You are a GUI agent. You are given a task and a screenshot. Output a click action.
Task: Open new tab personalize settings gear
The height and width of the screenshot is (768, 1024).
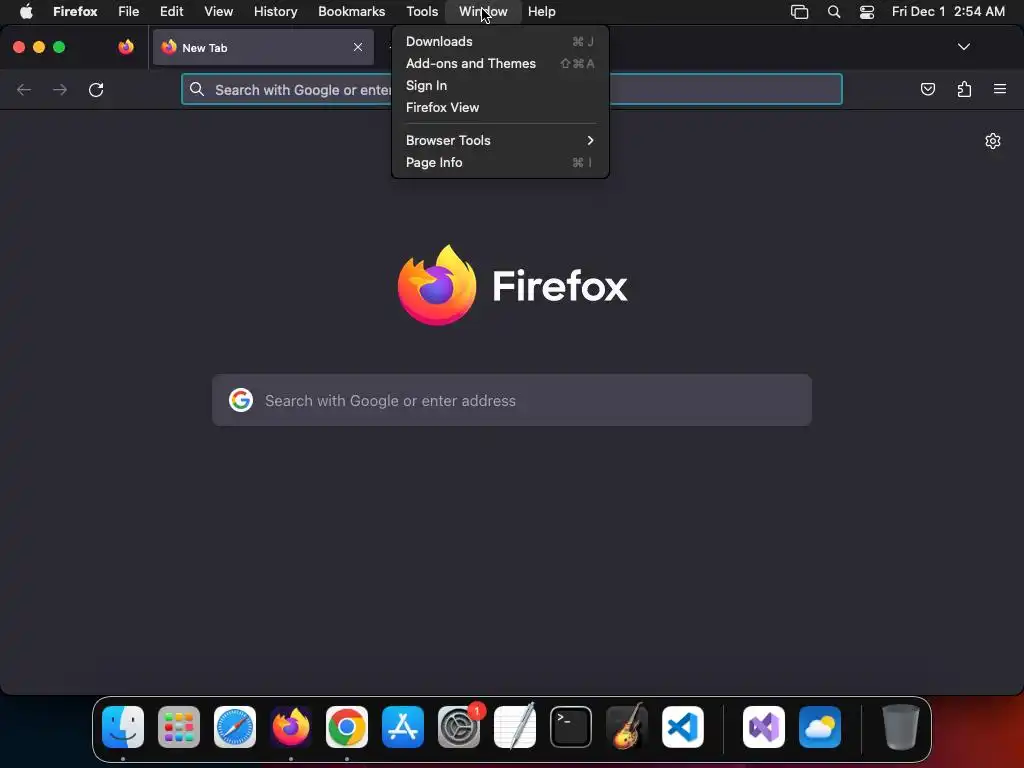pyautogui.click(x=993, y=141)
